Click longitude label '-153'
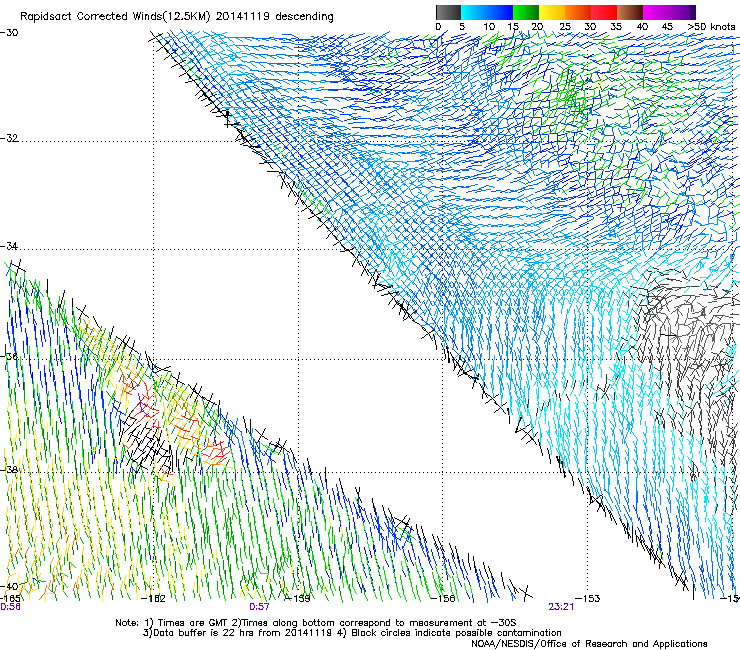The image size is (740, 650). click(588, 599)
